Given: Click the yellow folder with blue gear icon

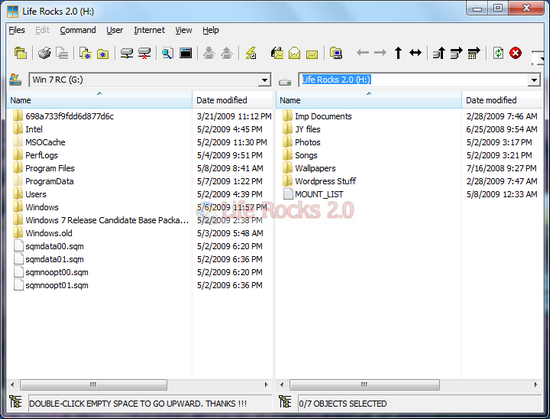Looking at the screenshot, I should coord(103,54).
